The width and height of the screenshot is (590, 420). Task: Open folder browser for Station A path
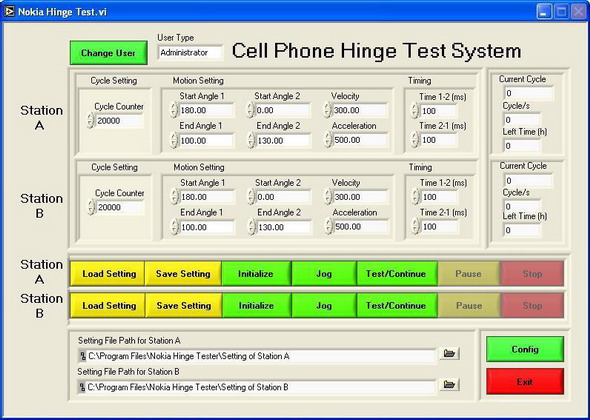450,353
